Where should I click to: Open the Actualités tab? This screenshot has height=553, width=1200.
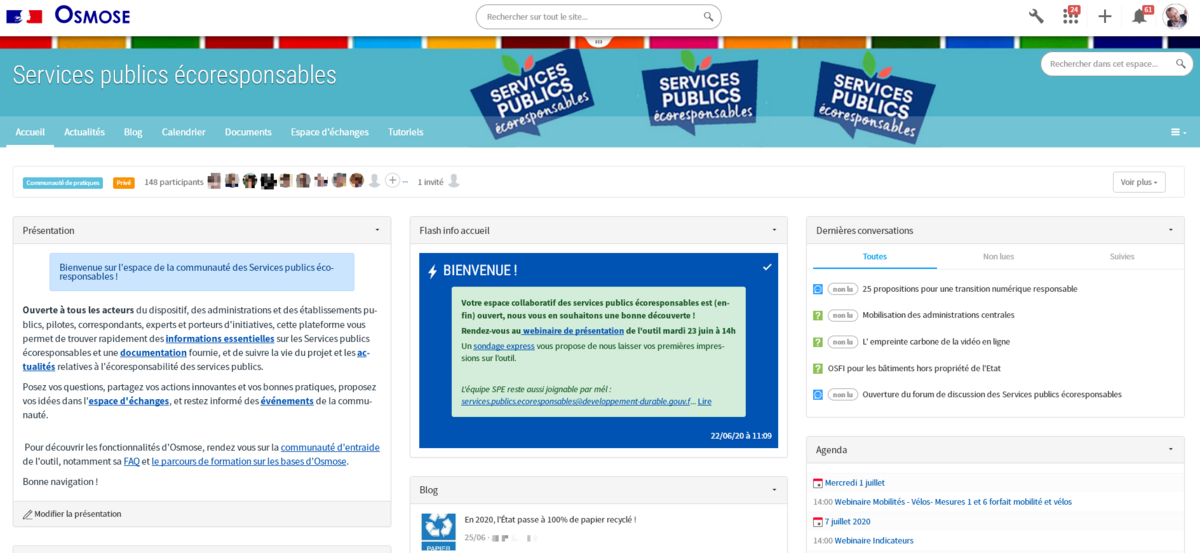coord(85,132)
